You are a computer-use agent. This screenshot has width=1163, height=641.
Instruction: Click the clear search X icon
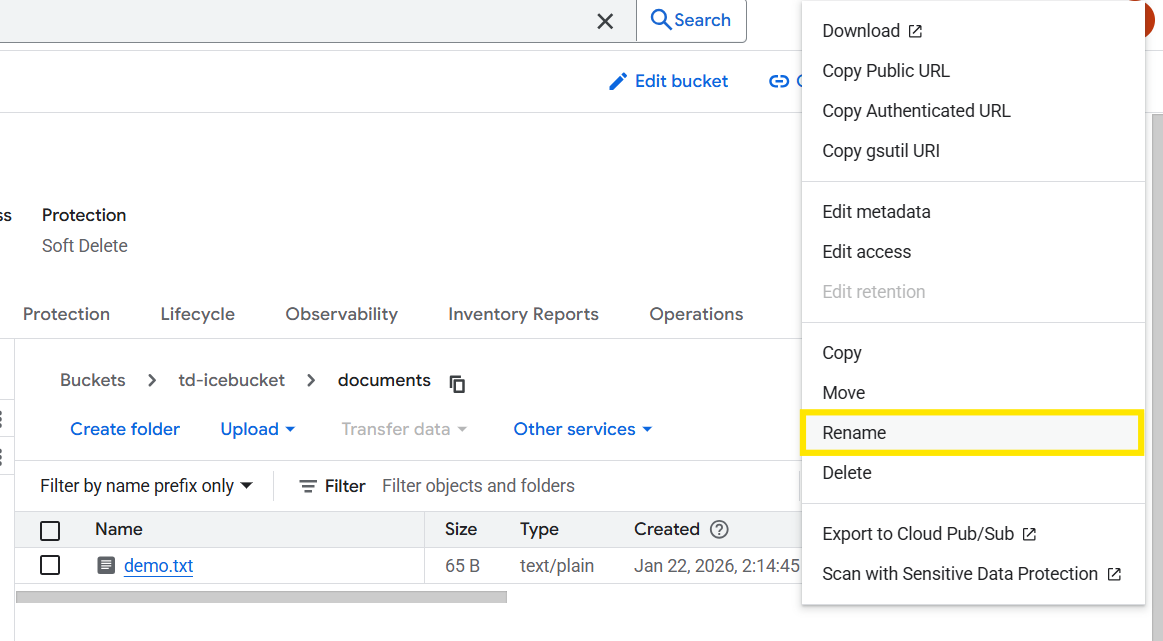tap(605, 21)
